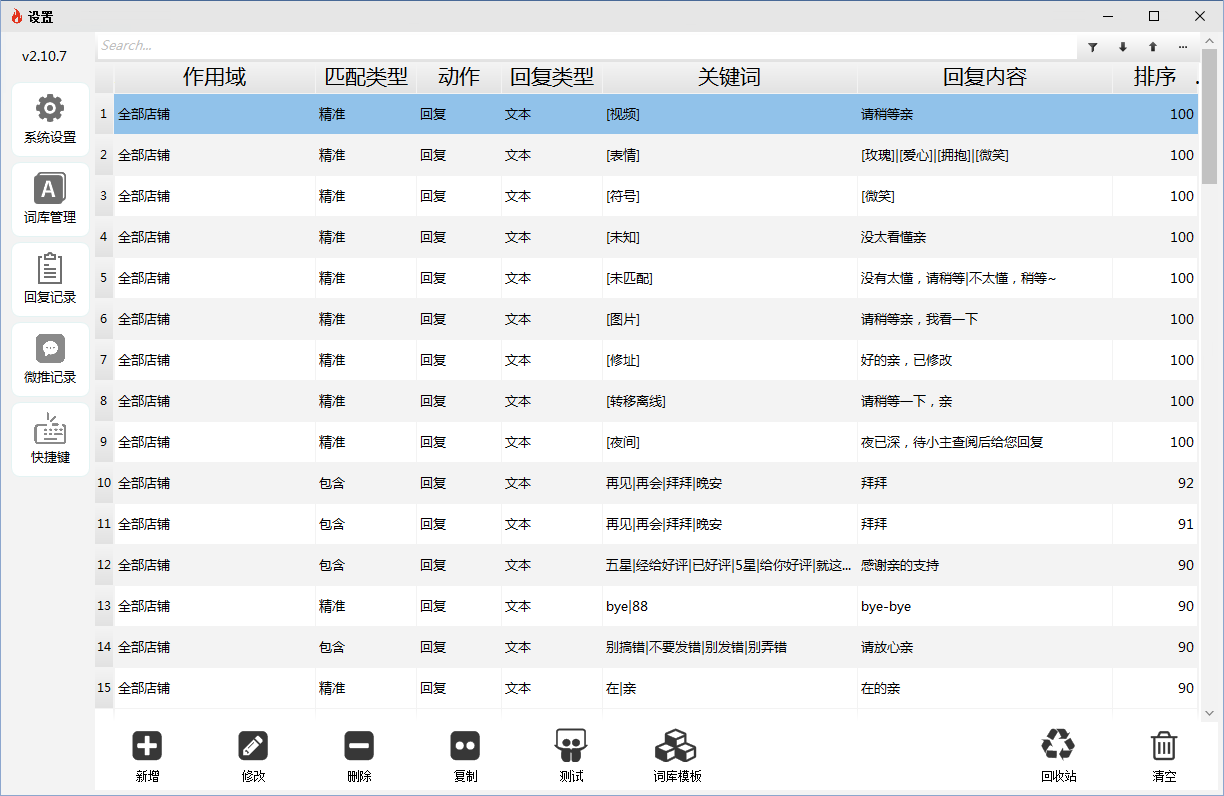Open 系统设置 gear icon
The image size is (1224, 796).
click(50, 108)
